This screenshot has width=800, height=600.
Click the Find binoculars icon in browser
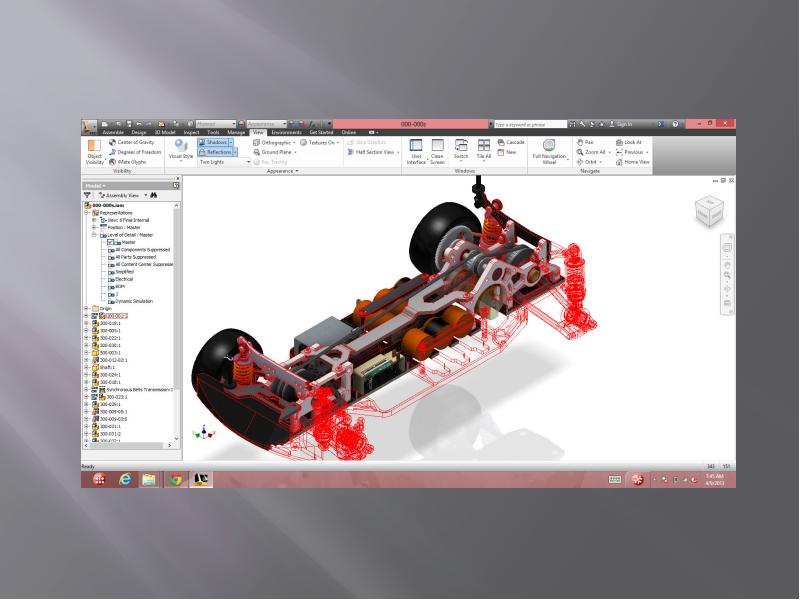(x=152, y=194)
